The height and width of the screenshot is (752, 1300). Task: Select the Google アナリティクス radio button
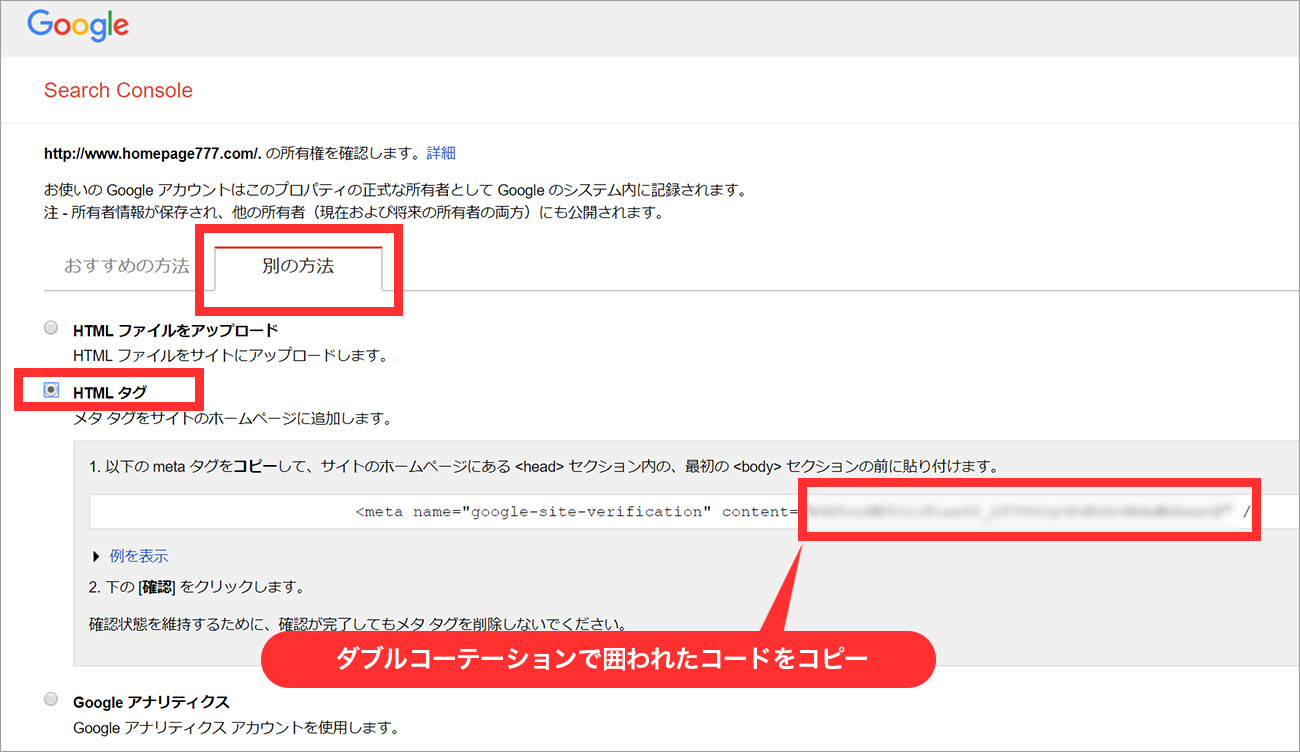coord(51,700)
